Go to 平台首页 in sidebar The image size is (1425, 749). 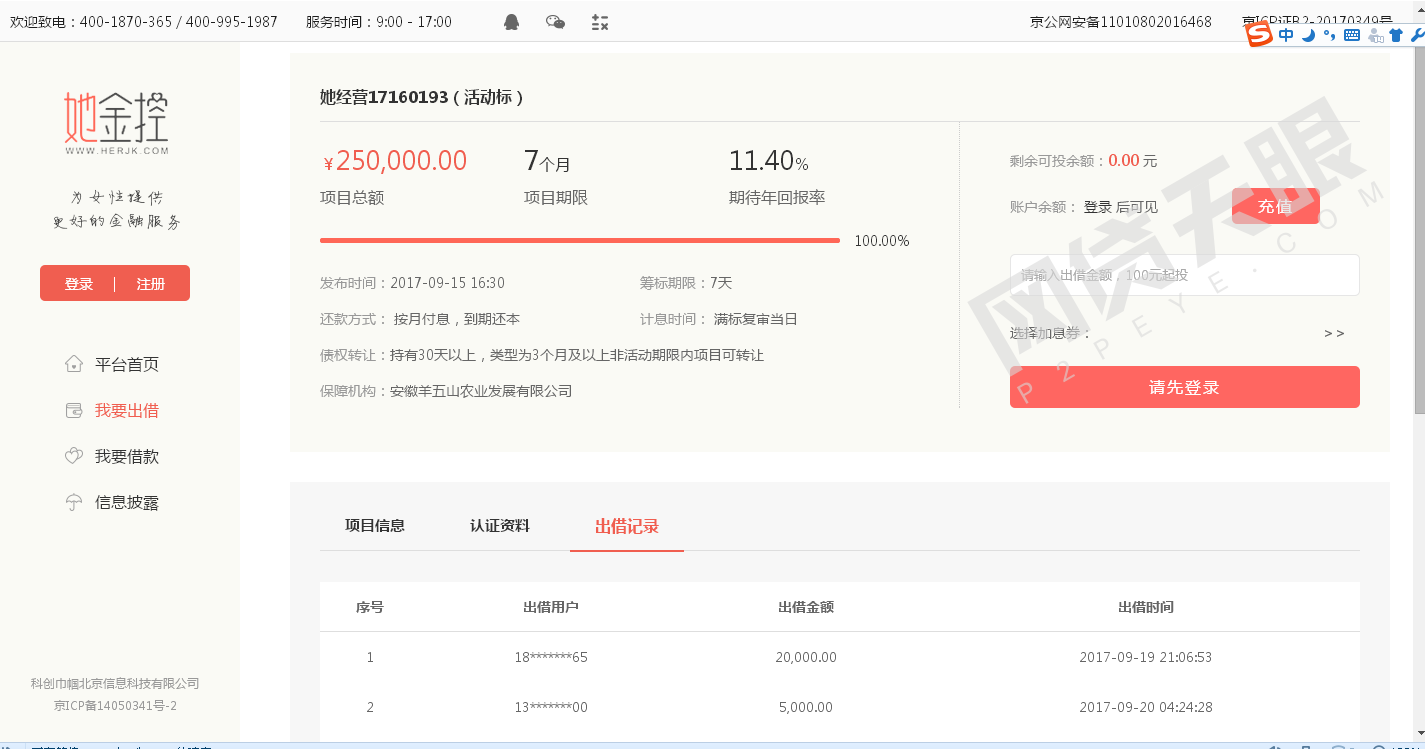click(x=126, y=364)
